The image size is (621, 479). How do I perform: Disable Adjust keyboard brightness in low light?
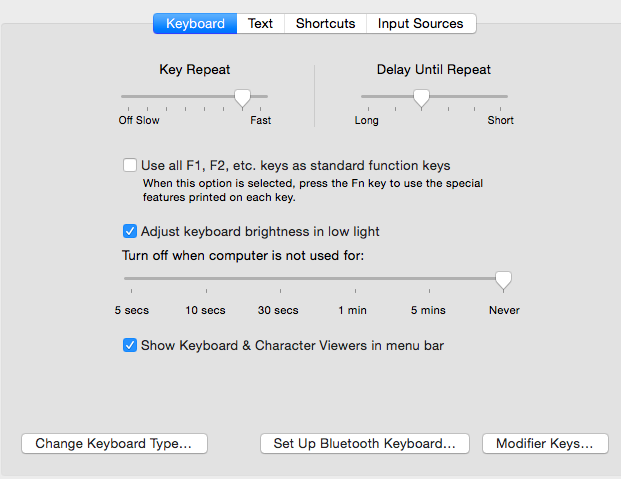[130, 232]
